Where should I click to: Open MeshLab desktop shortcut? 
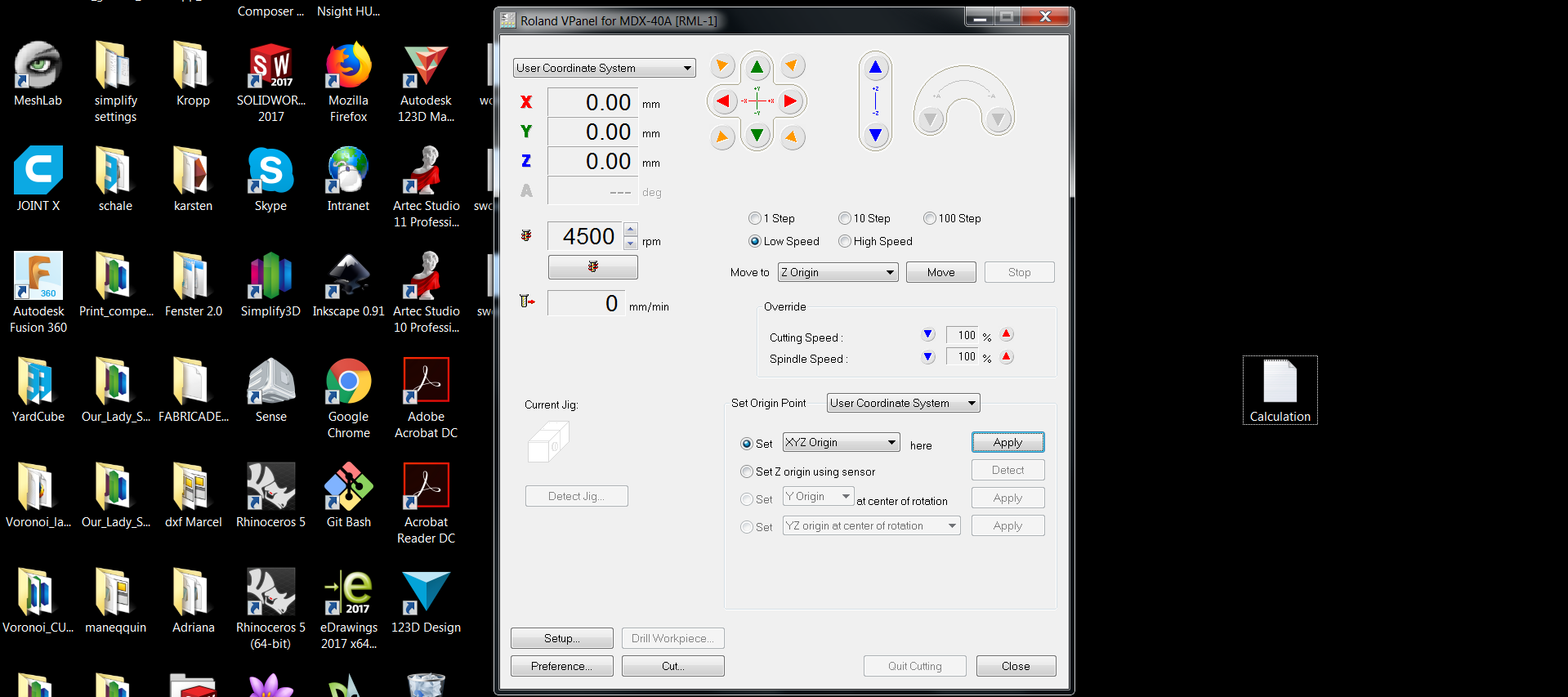(x=38, y=74)
